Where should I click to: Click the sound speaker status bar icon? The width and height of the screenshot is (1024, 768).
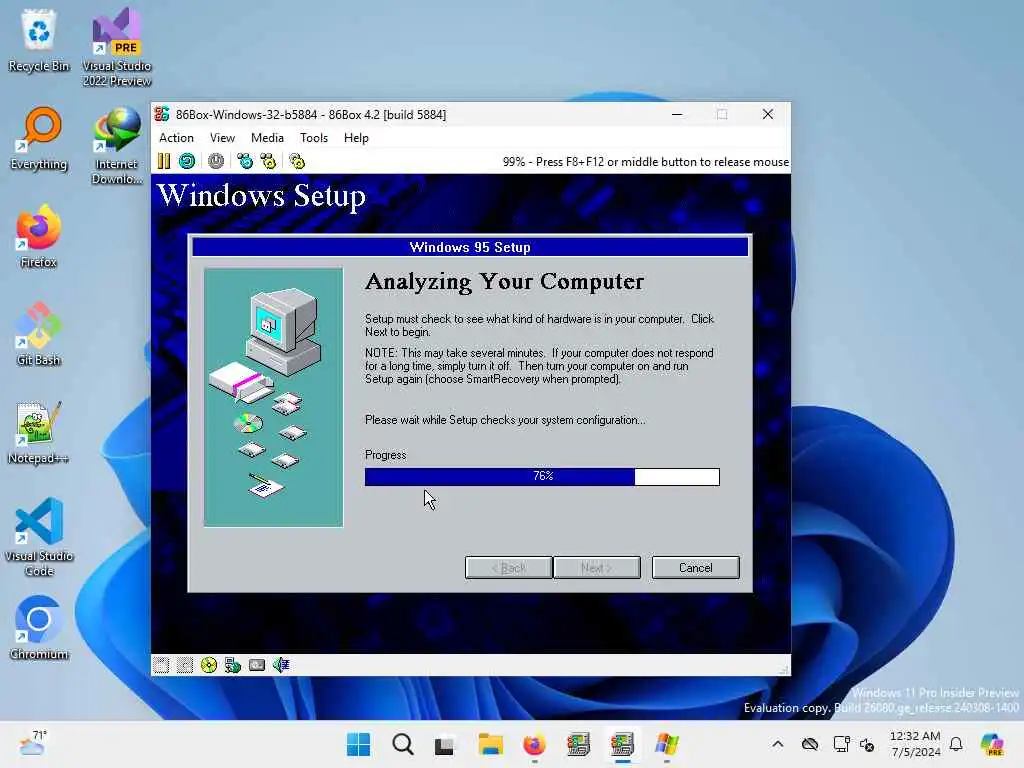click(x=281, y=665)
